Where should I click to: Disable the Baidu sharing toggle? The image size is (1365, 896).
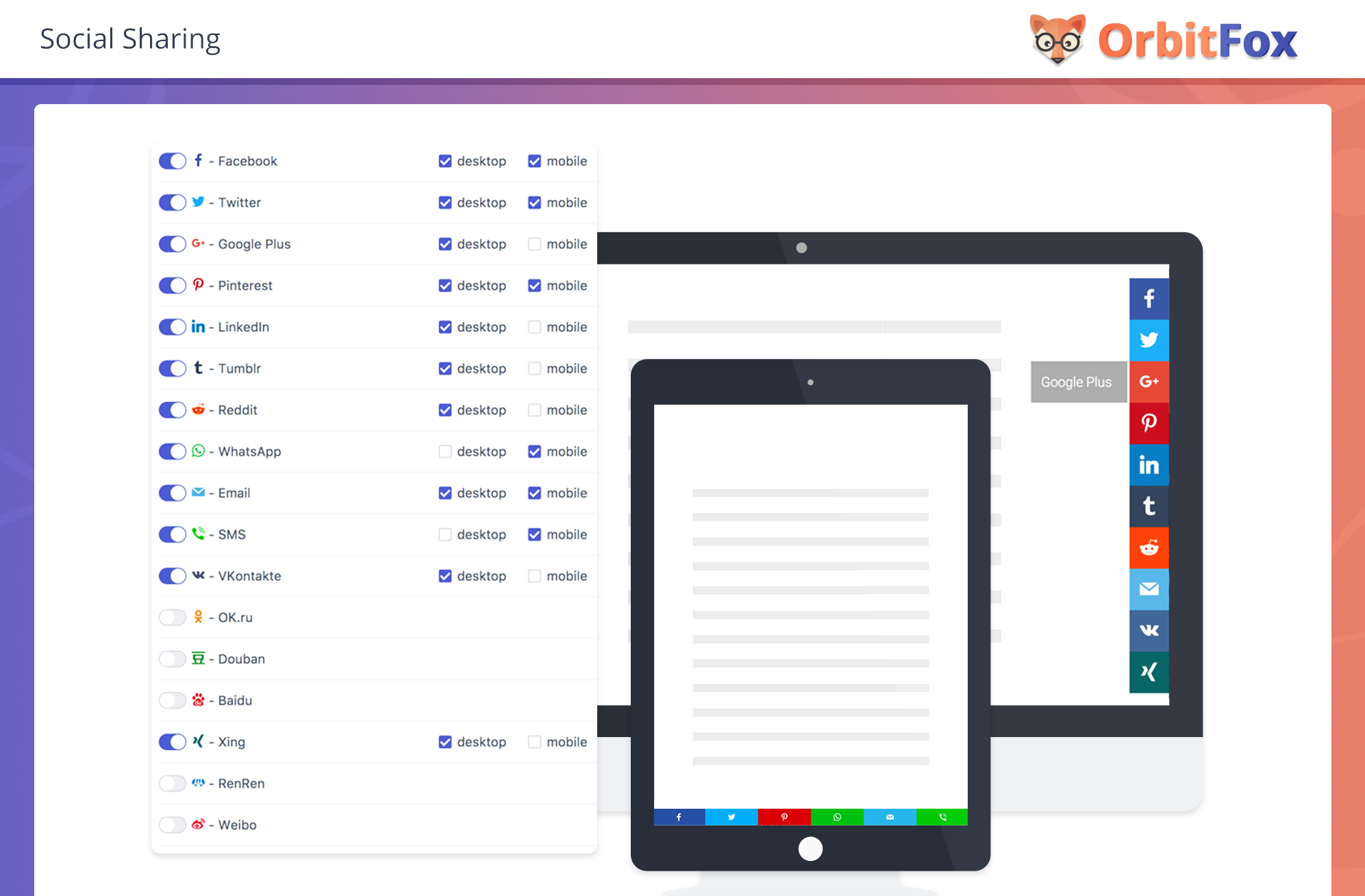coord(173,700)
